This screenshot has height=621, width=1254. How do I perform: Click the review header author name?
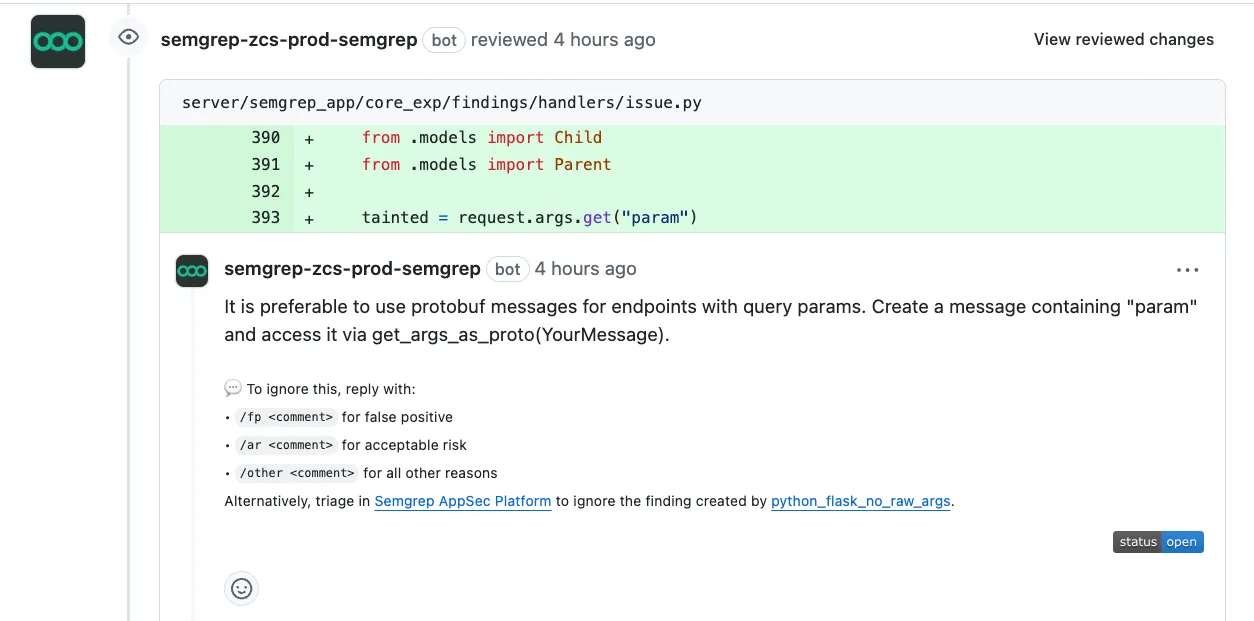[x=289, y=40]
